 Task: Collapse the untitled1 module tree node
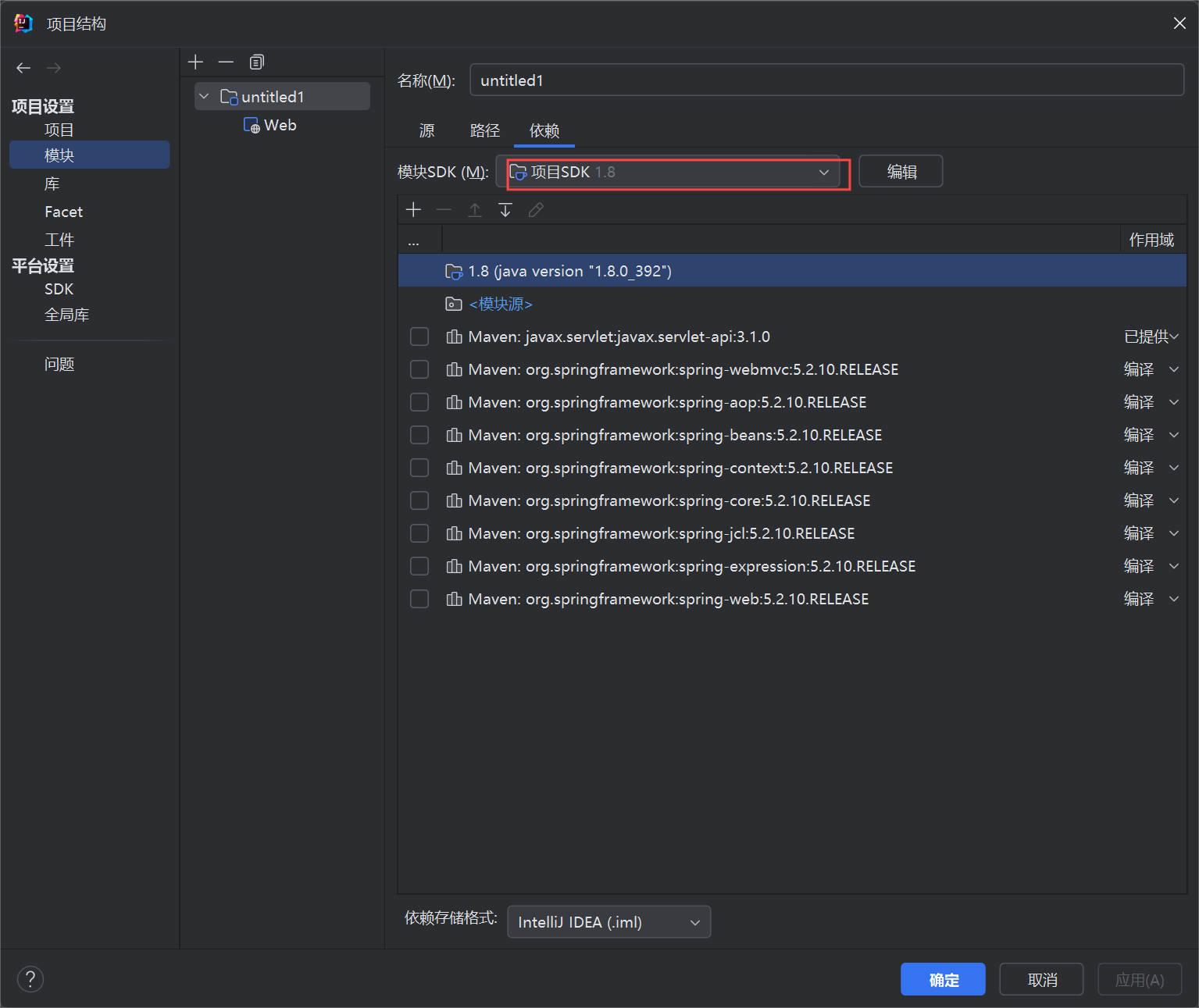click(204, 97)
